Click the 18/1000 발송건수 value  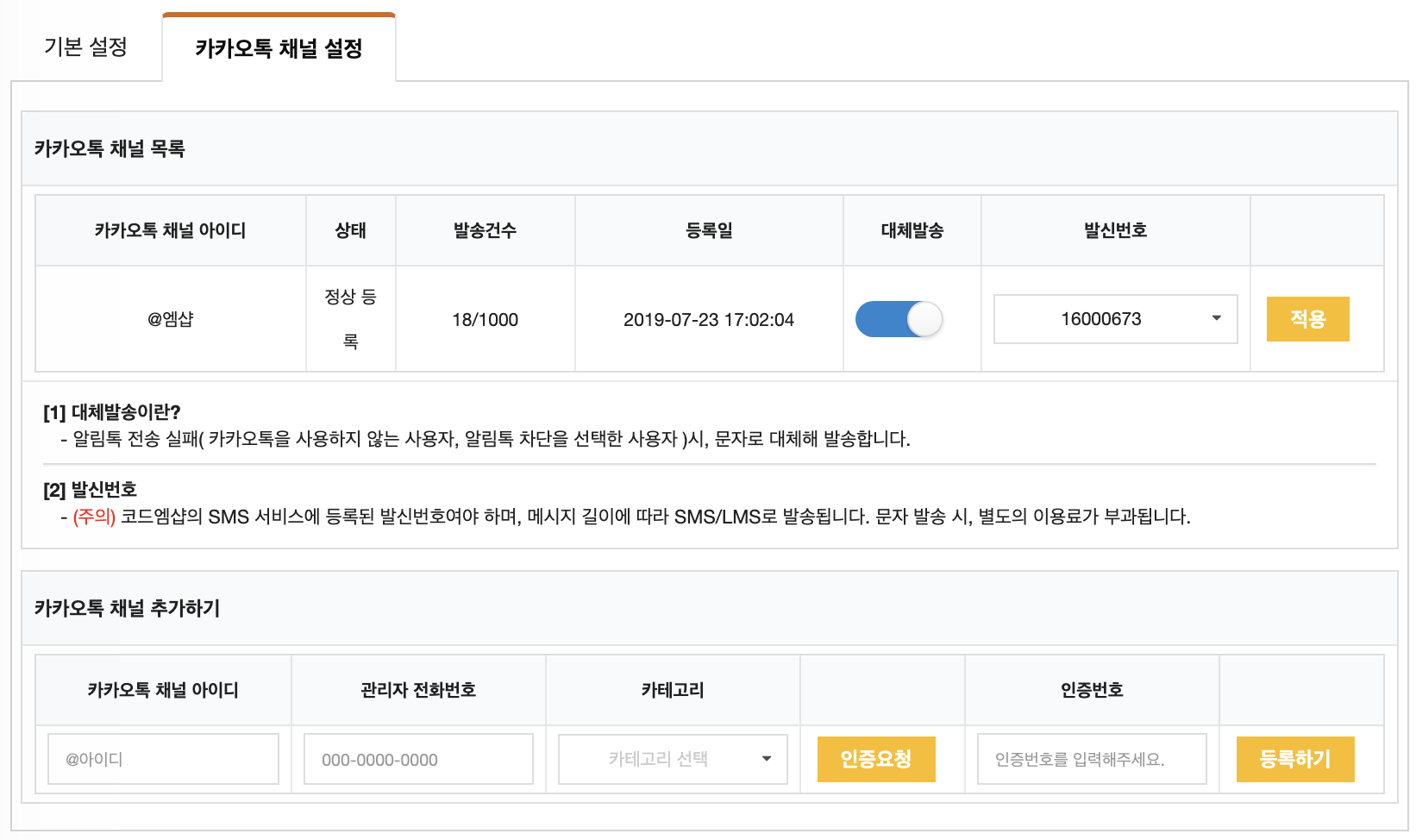pos(486,320)
